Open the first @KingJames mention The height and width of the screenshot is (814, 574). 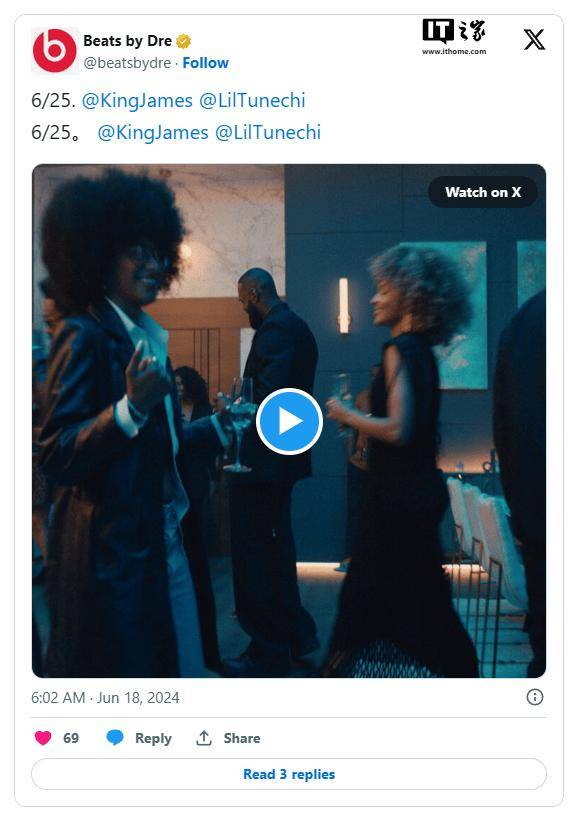137,100
